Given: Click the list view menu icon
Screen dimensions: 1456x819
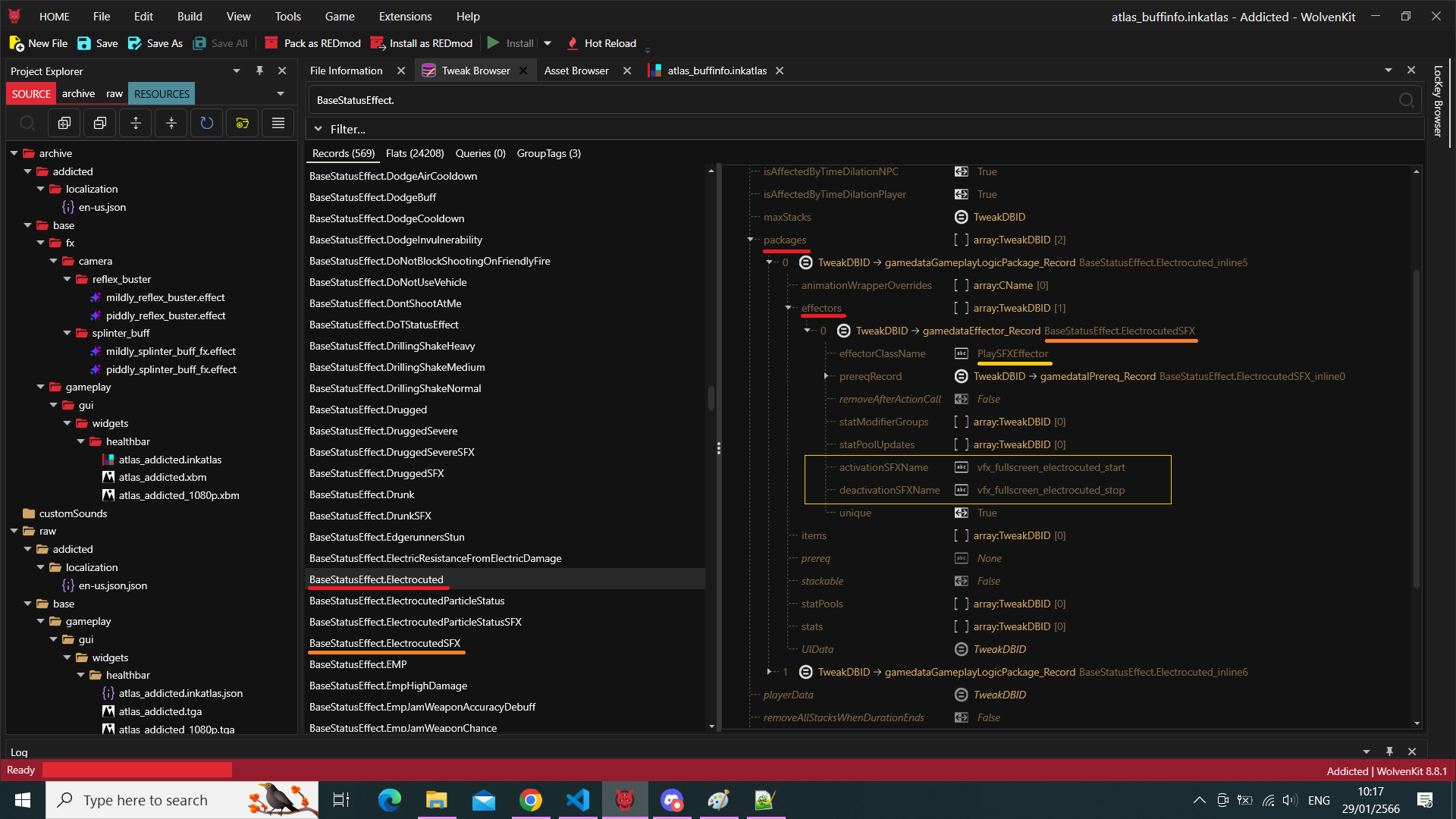Looking at the screenshot, I should [x=278, y=123].
